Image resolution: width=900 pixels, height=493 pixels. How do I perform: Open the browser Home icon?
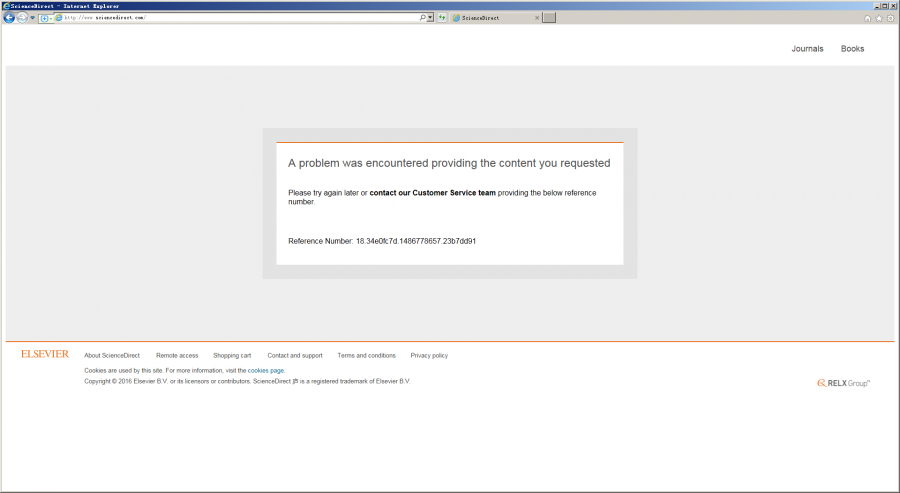tap(867, 18)
